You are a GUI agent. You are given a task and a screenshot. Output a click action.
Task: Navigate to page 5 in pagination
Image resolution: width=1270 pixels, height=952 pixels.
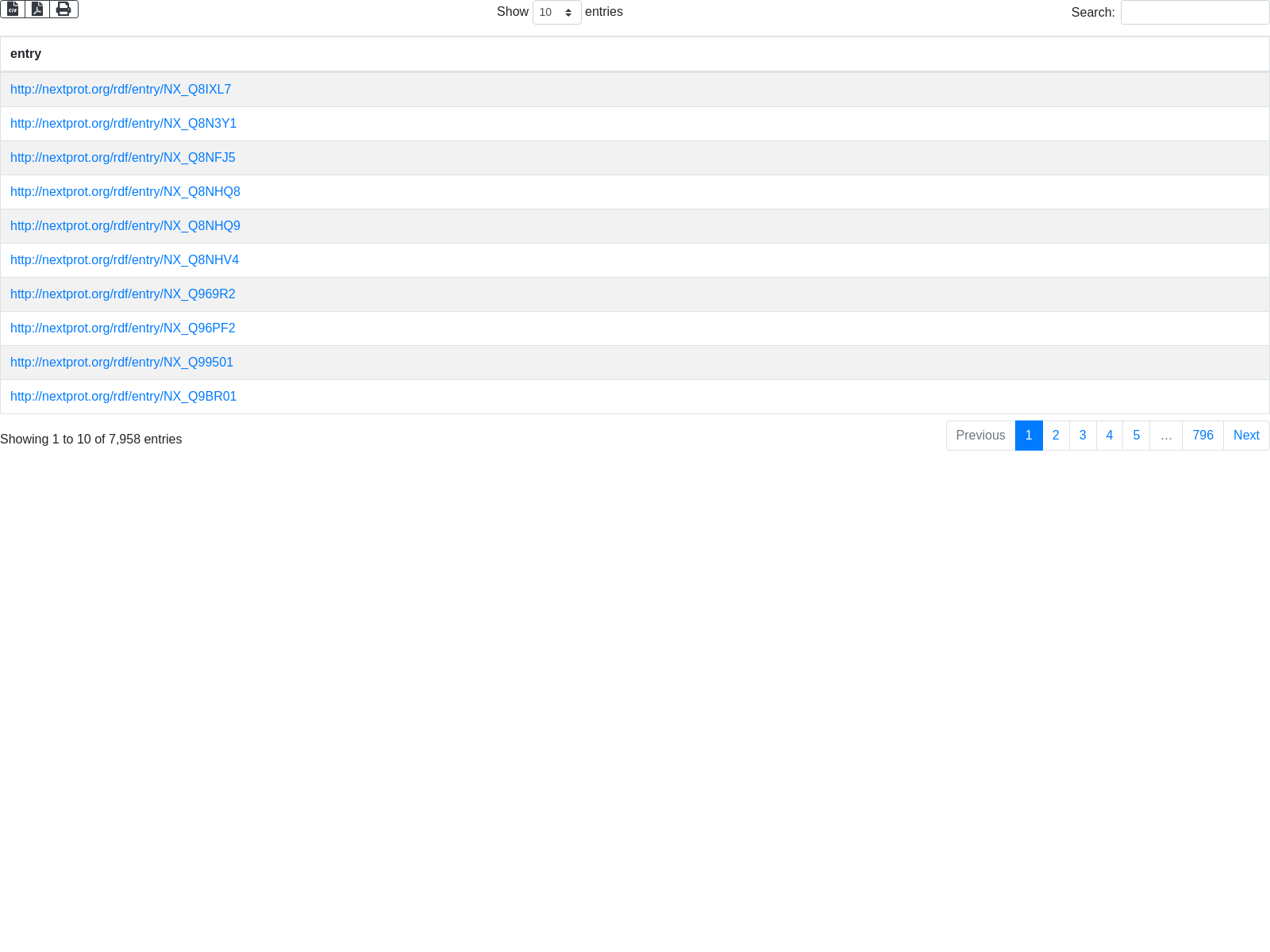1136,436
